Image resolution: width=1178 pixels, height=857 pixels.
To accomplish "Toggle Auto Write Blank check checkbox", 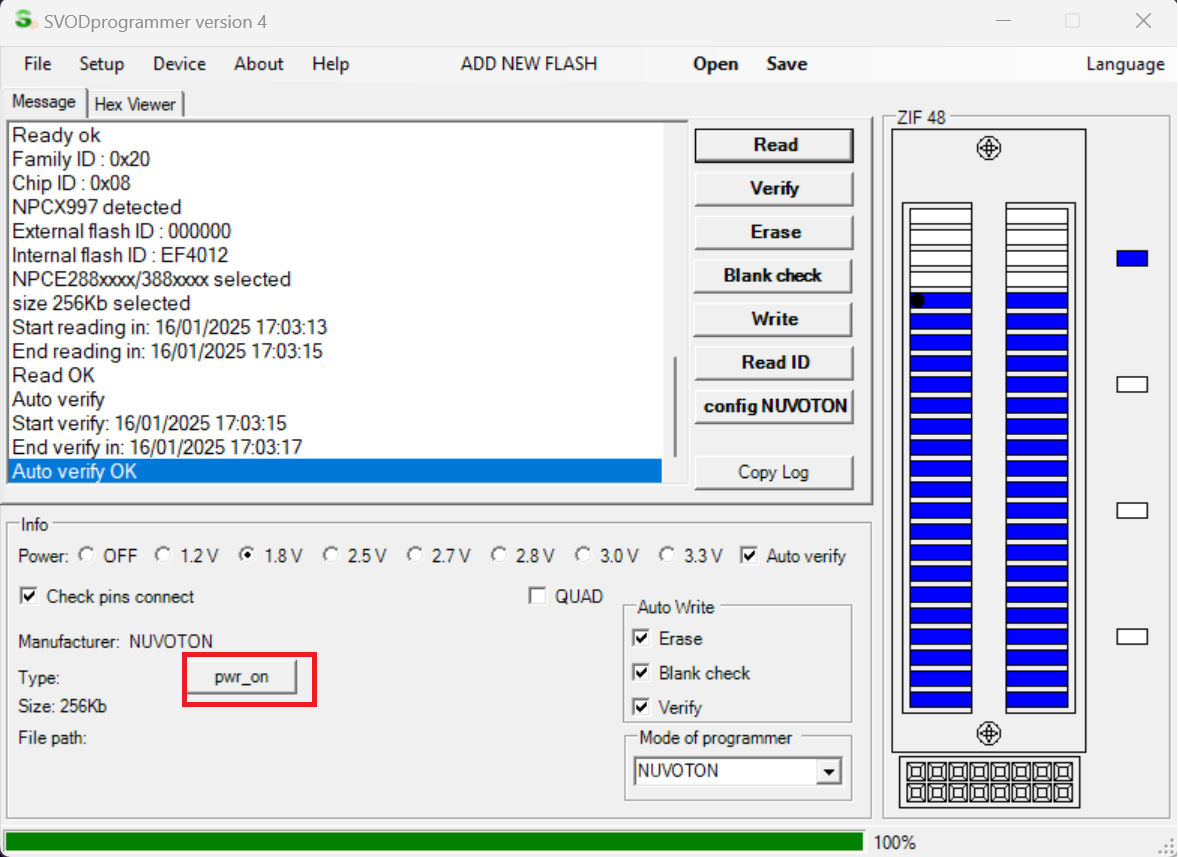I will (641, 672).
